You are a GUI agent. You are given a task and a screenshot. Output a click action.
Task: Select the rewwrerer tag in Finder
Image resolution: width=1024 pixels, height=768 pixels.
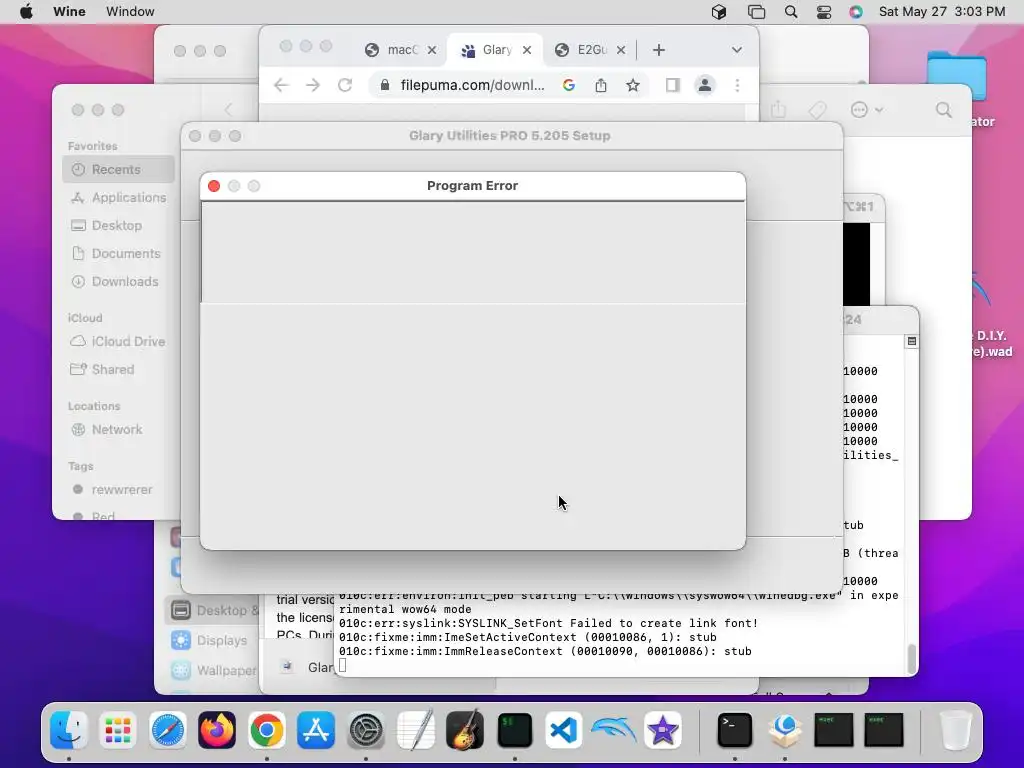(118, 490)
